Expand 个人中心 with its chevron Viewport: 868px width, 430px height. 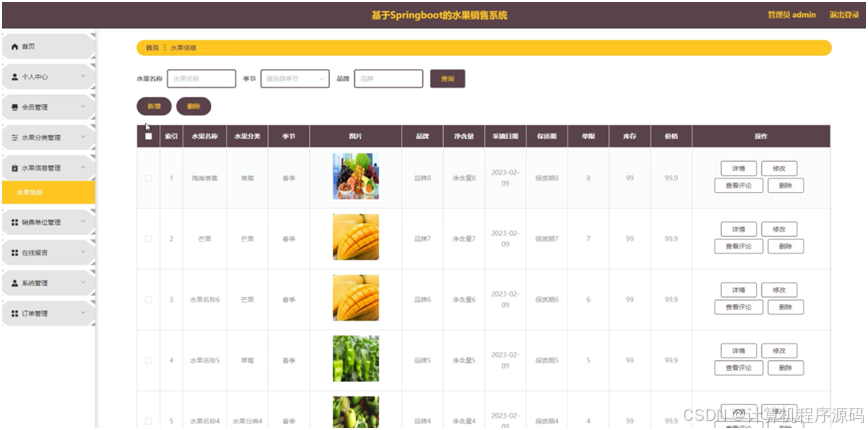(x=83, y=76)
